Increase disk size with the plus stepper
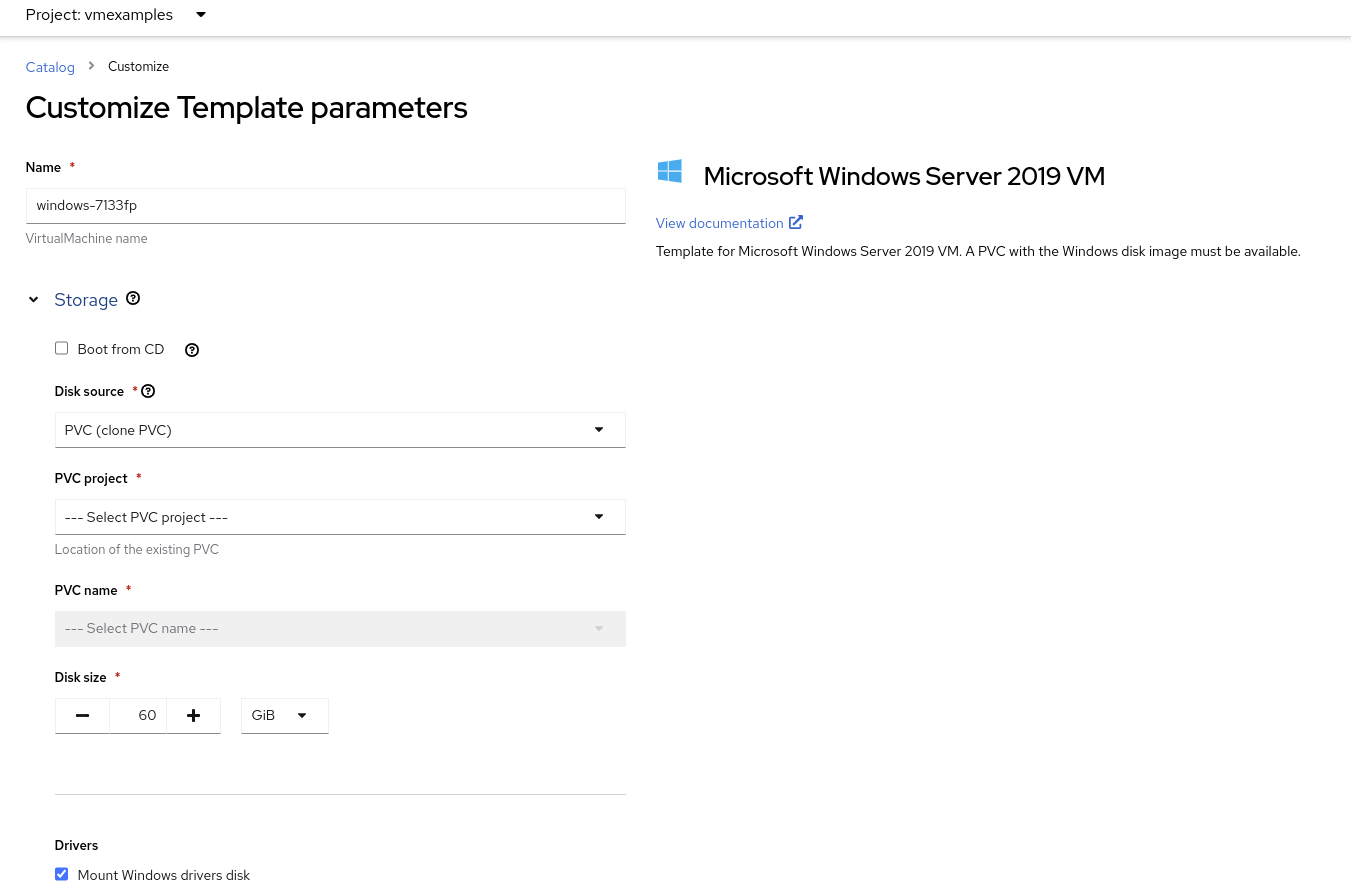 point(193,715)
